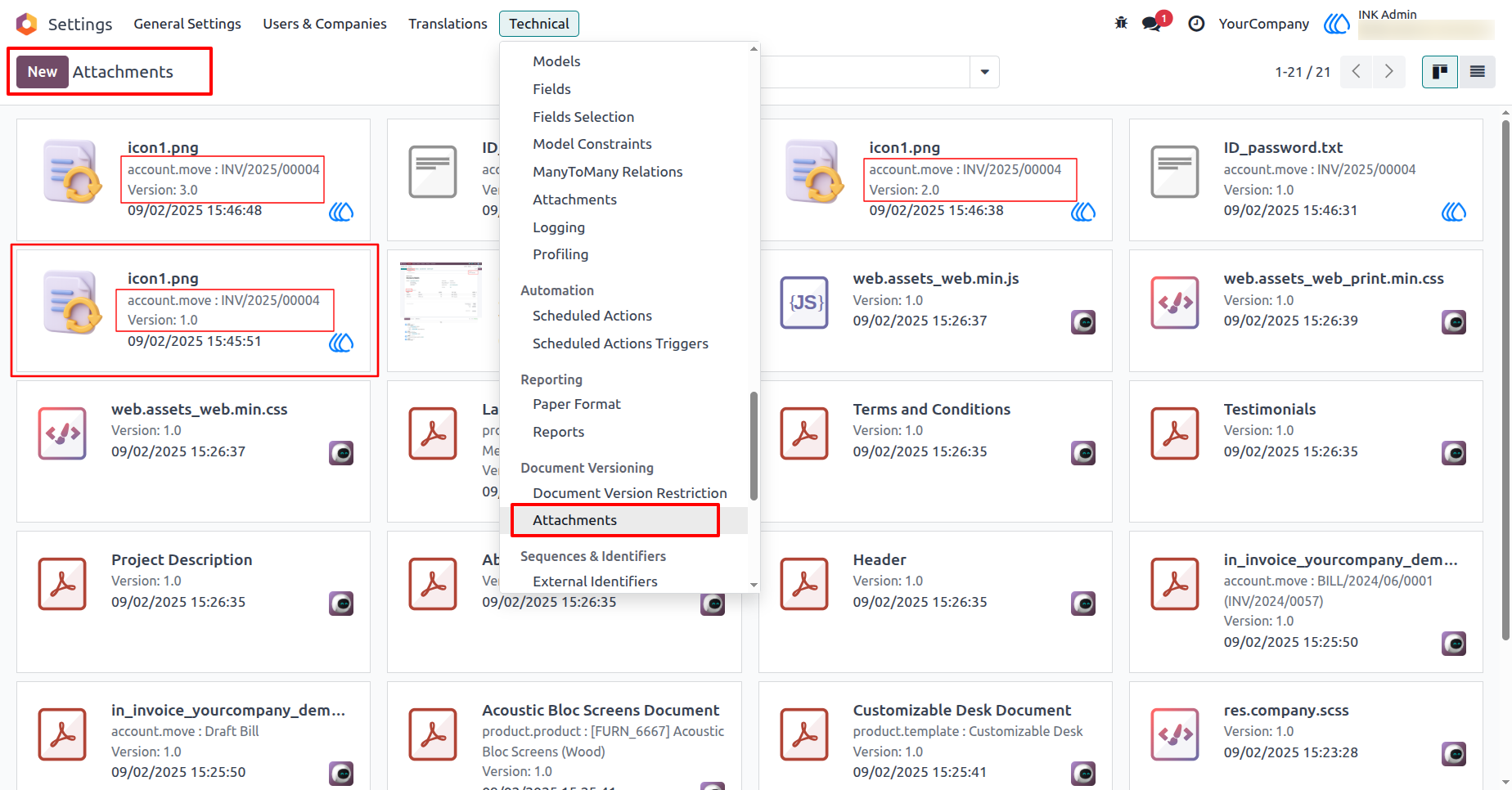Click ManyToMany Relations menu entry
The height and width of the screenshot is (790, 1512).
click(607, 172)
